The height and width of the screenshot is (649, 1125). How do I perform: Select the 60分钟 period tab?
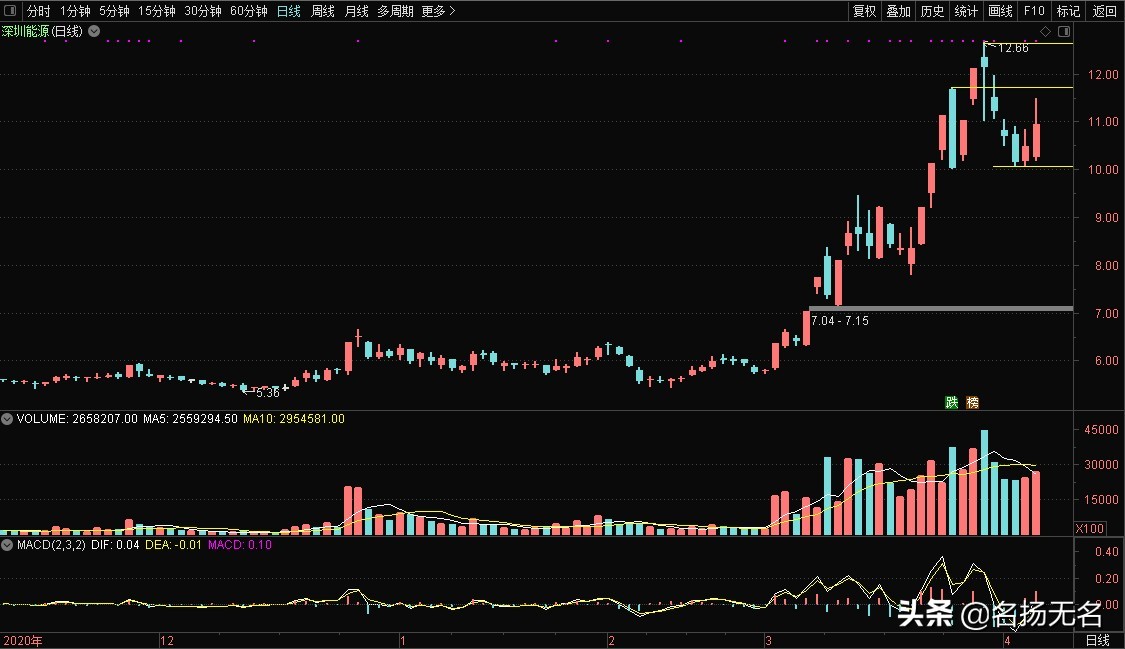click(x=248, y=11)
